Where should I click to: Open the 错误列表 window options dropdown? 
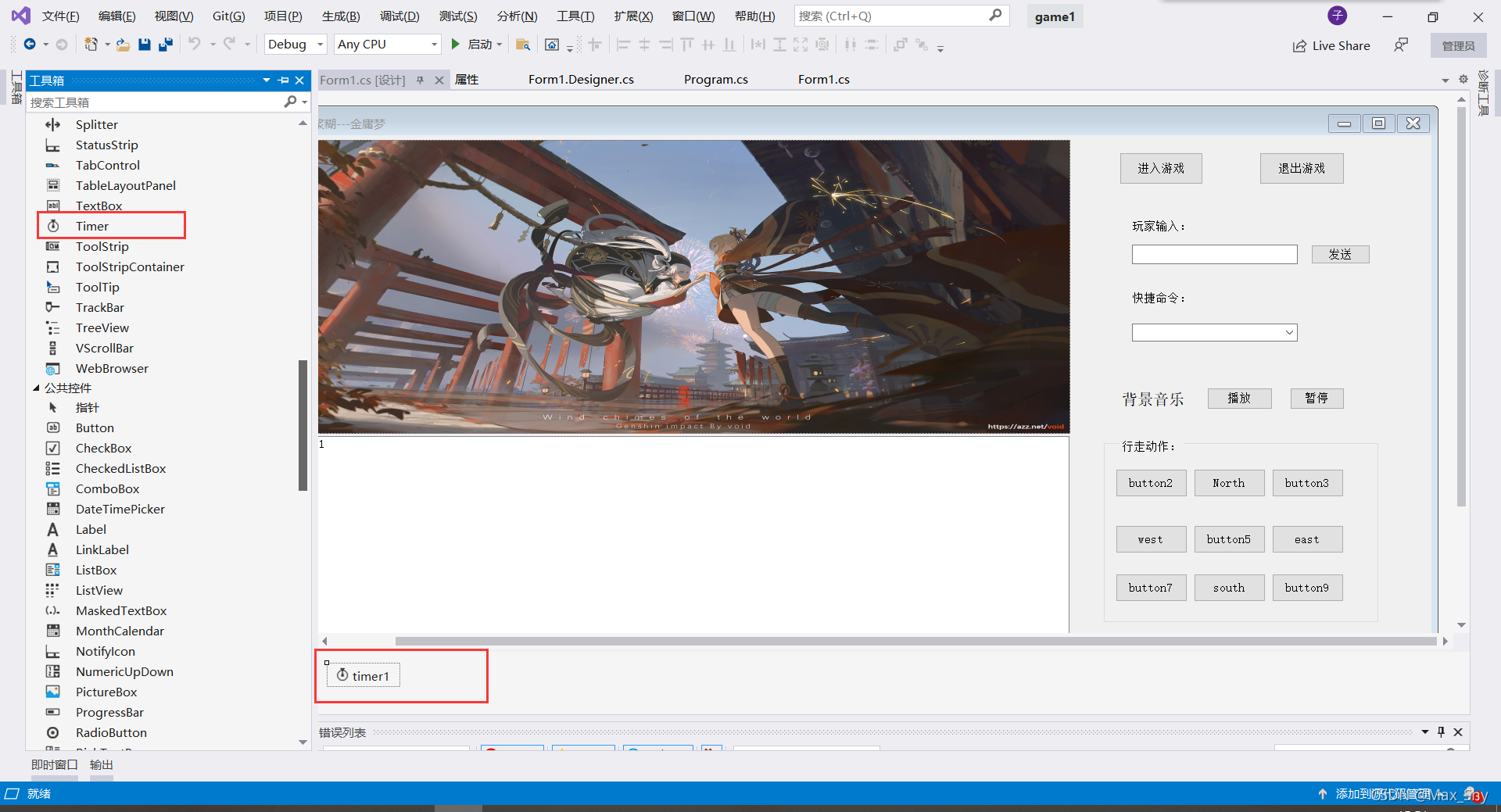coord(1424,732)
